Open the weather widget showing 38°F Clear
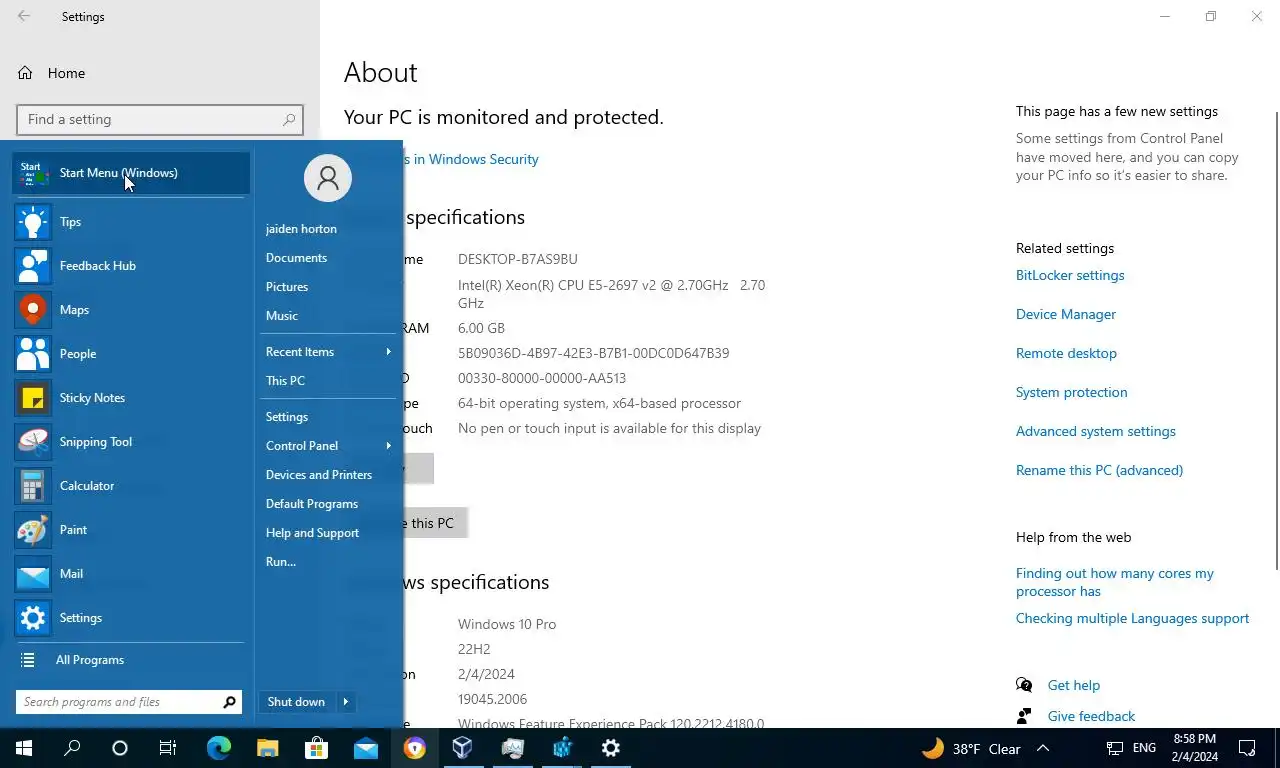Screen dimensions: 1280x768 [x=971, y=748]
